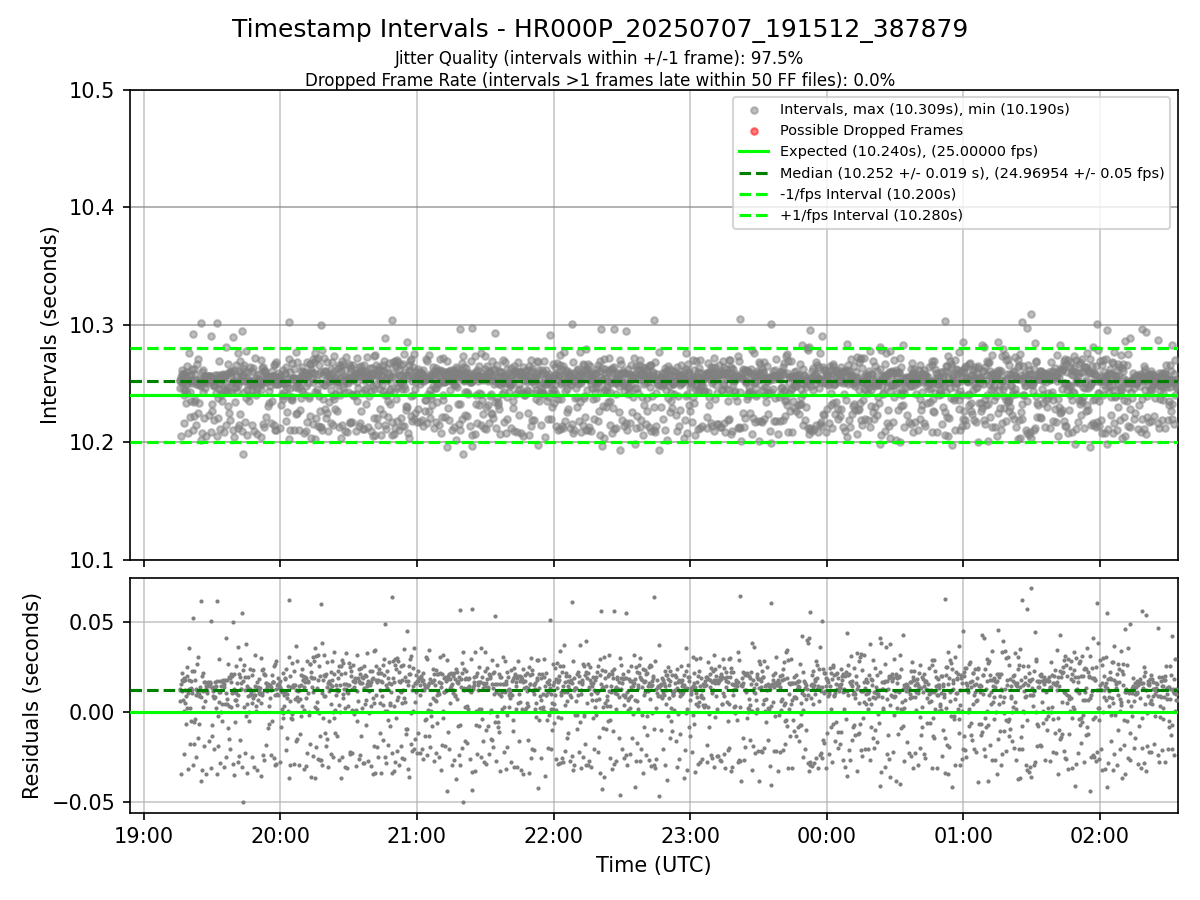
Task: Click legend entry 'Possible Dropped Frames'
Action: tap(871, 130)
